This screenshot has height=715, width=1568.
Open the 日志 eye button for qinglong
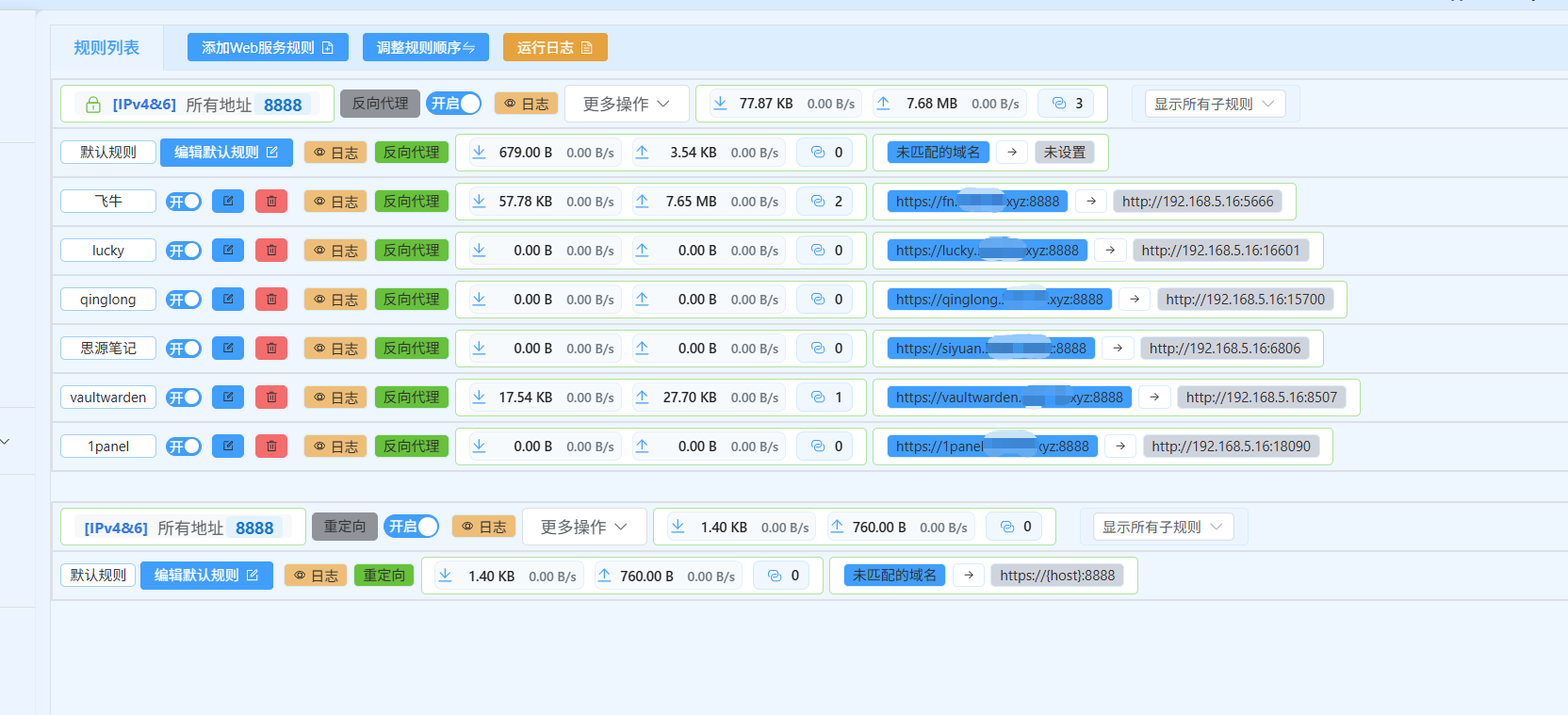tap(335, 300)
